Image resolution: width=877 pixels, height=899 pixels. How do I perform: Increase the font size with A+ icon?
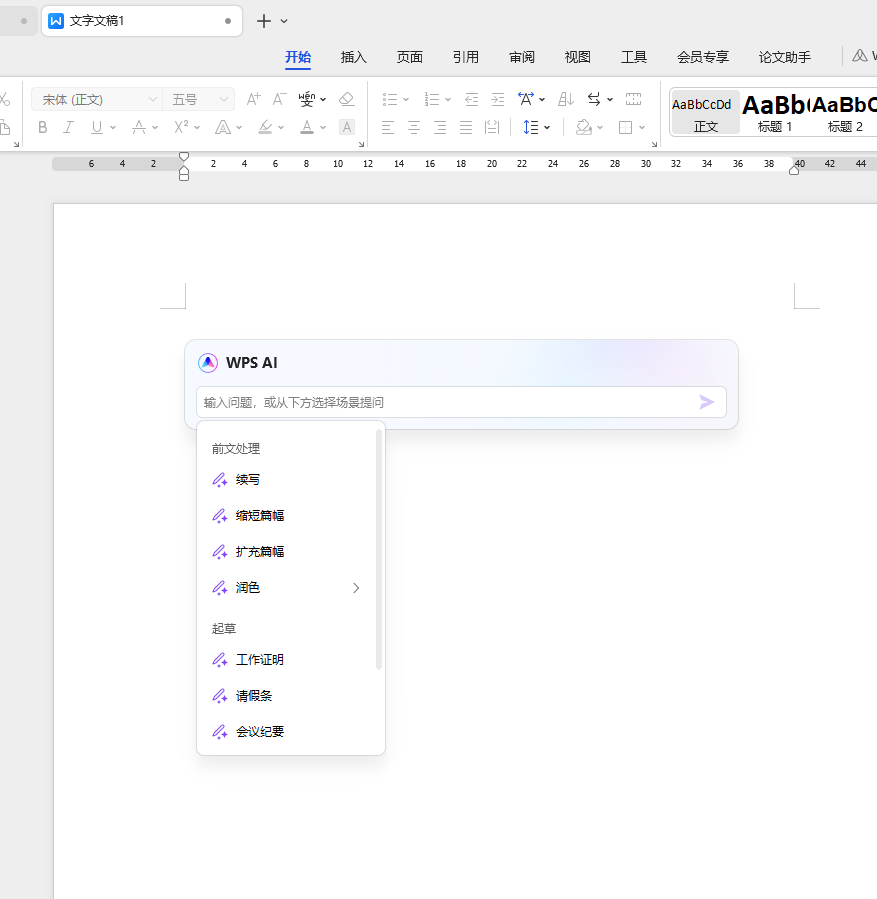pos(253,99)
